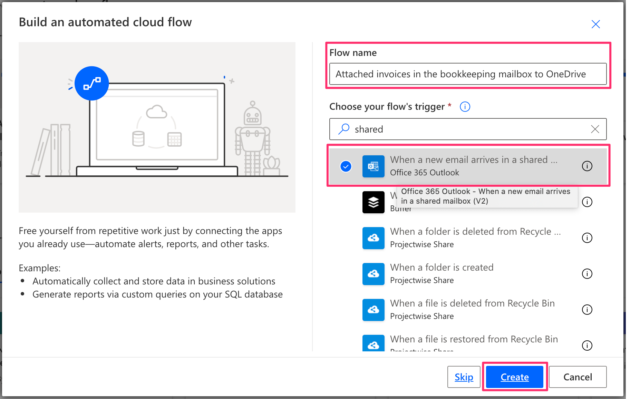
Task: Click the blue flow connector circle icon
Action: [92, 83]
